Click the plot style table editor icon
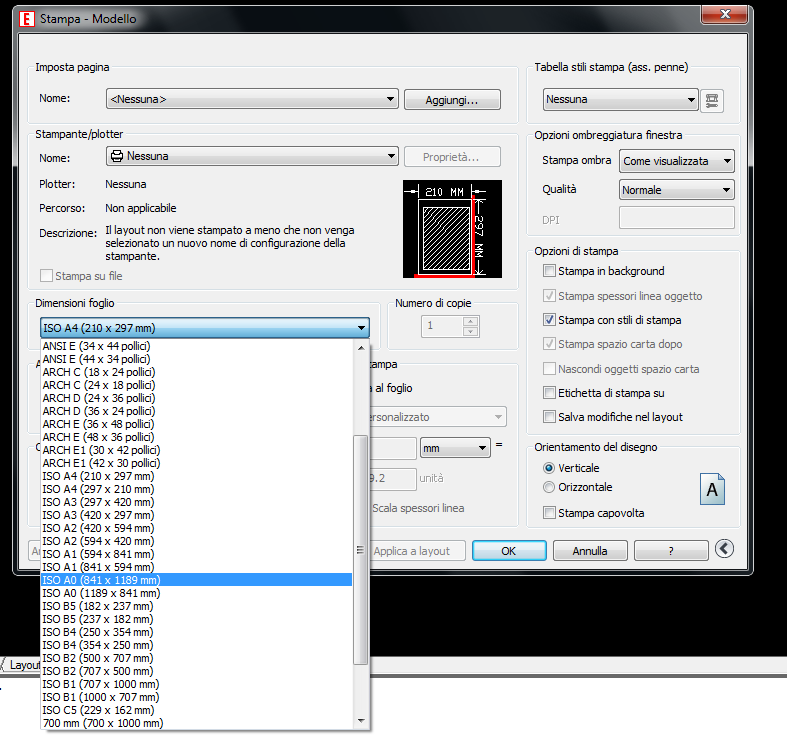This screenshot has width=787, height=736. [x=712, y=100]
